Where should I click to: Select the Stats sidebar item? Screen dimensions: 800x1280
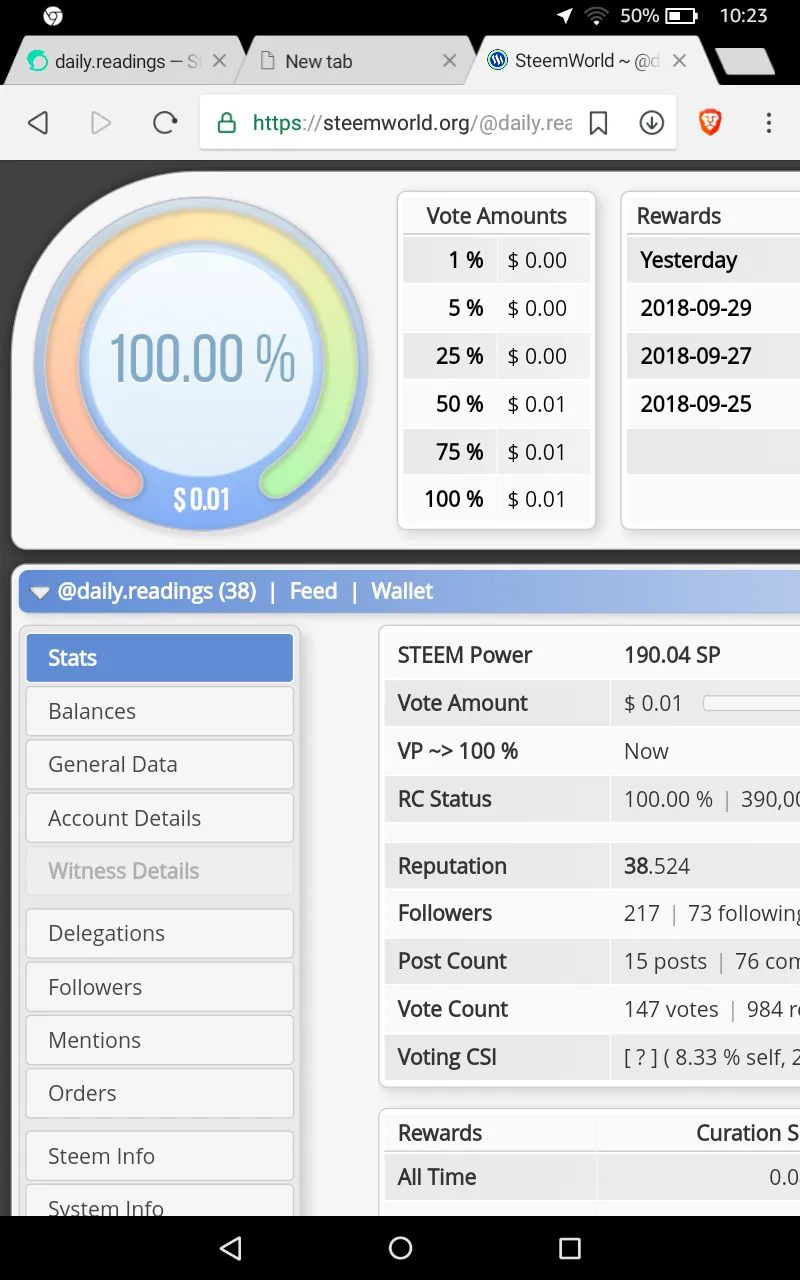160,658
